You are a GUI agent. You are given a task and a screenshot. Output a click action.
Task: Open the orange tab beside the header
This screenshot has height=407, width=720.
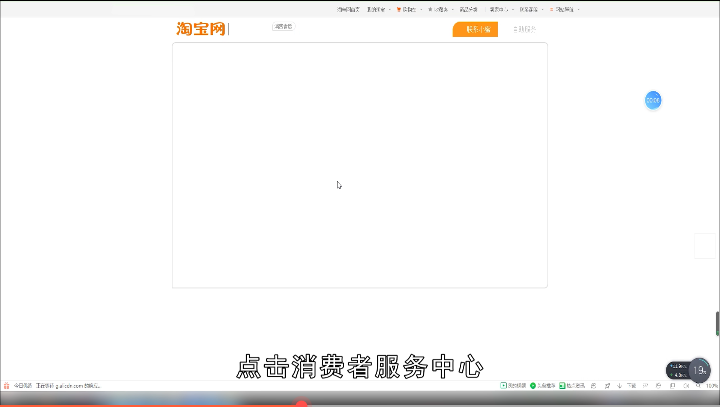click(x=475, y=29)
